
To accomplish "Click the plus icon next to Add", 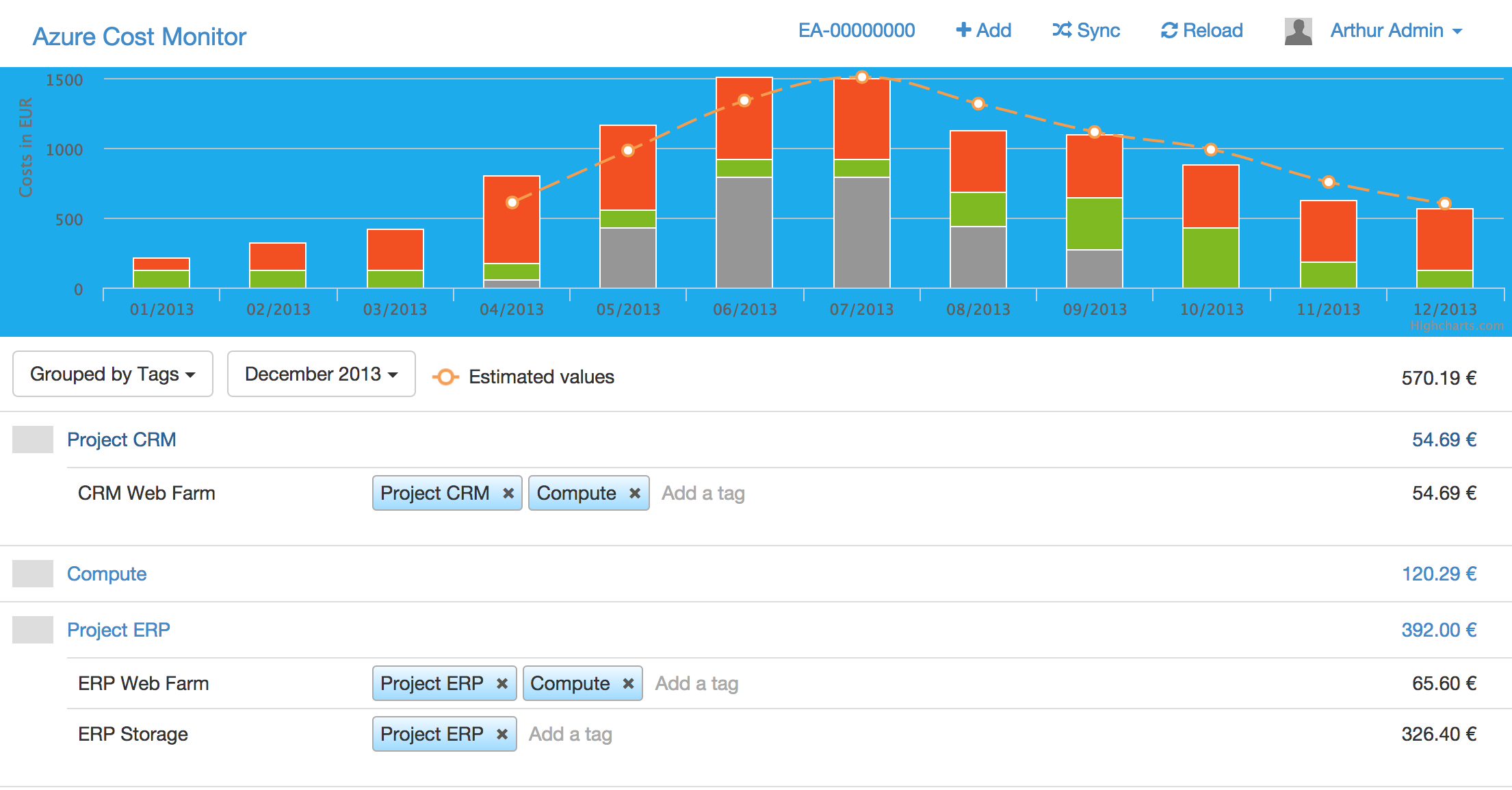I will [x=963, y=30].
